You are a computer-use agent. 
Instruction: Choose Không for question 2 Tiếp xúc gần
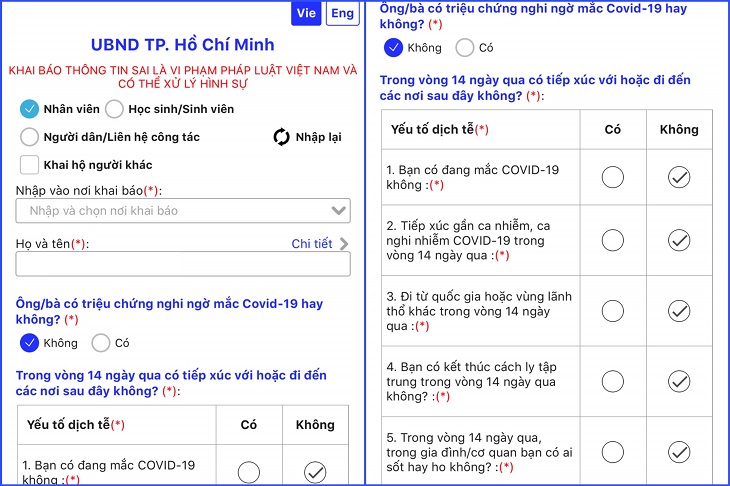679,240
